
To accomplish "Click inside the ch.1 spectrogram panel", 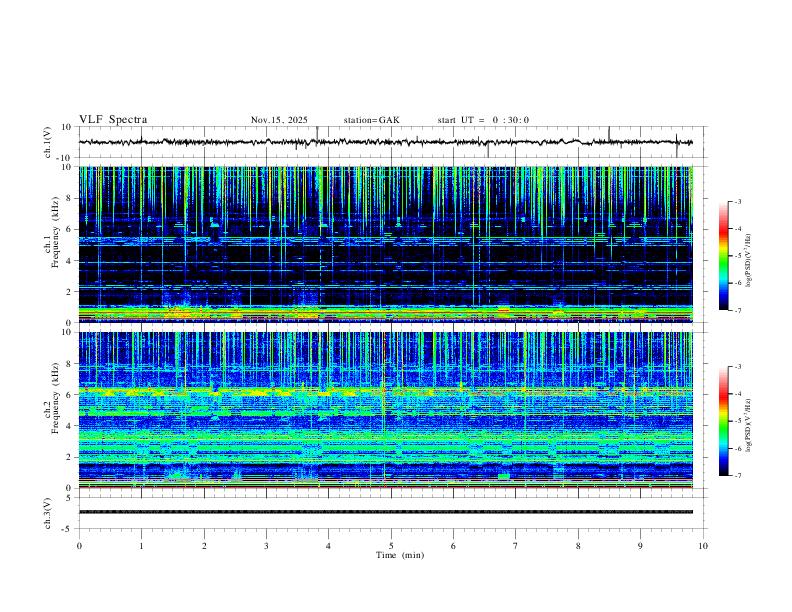I will (x=385, y=244).
